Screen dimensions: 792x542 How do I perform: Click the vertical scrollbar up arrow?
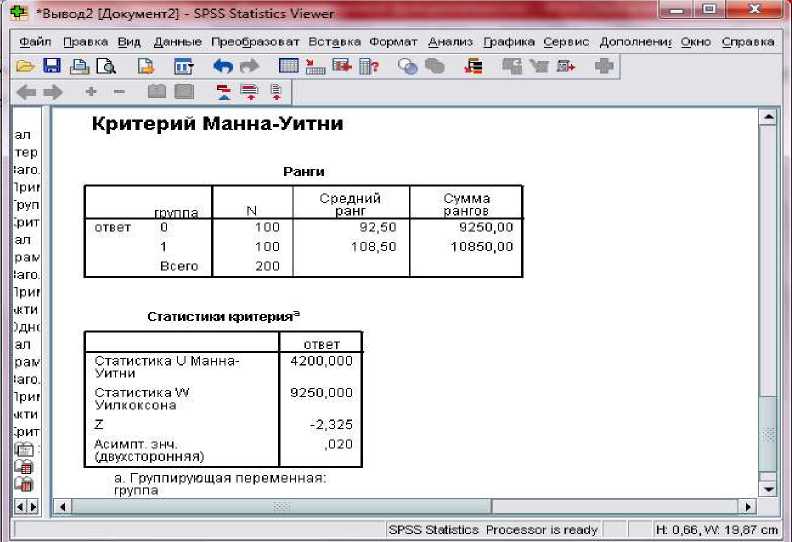click(768, 117)
